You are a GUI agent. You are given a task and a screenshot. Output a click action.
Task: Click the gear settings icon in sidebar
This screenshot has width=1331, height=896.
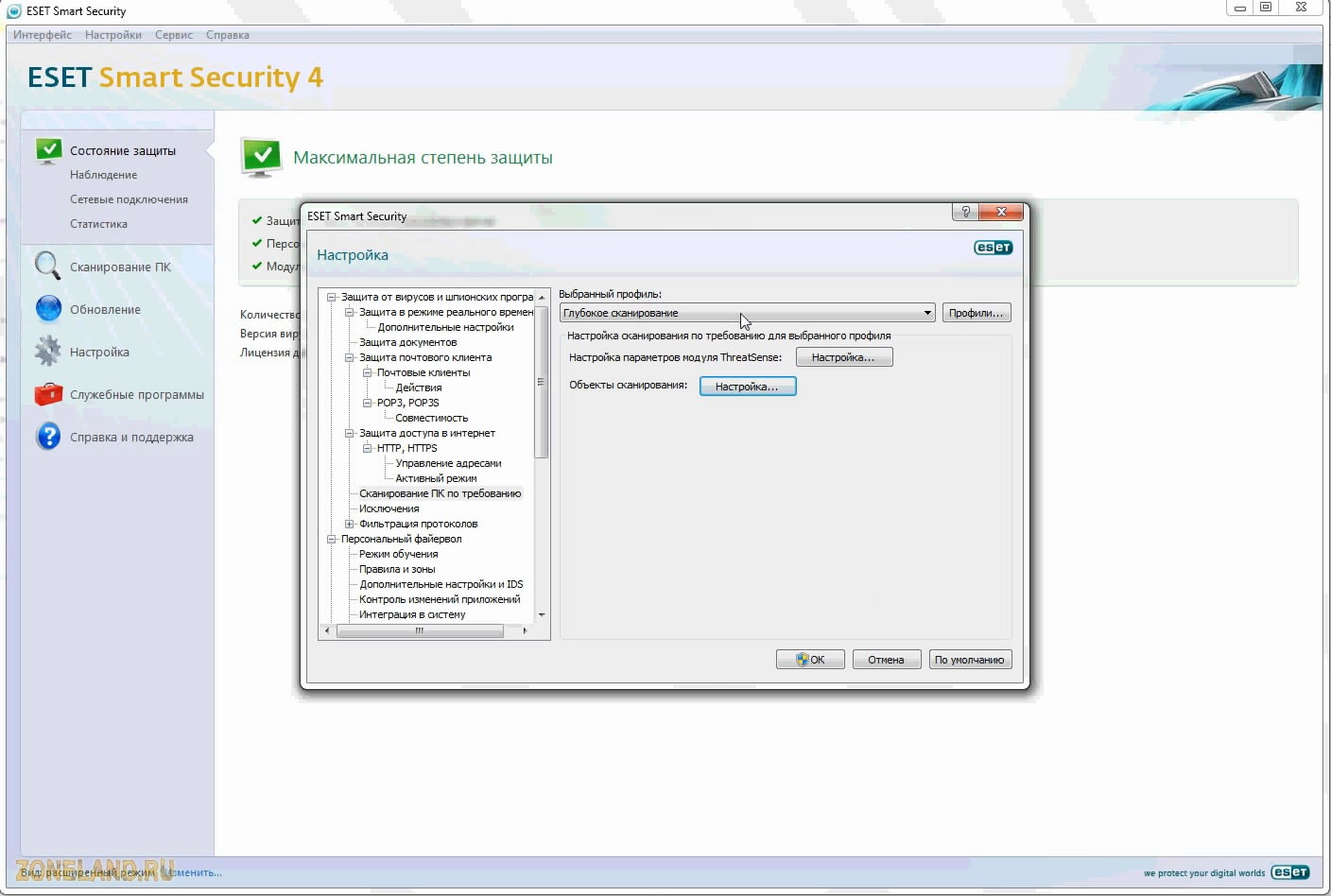coord(47,352)
